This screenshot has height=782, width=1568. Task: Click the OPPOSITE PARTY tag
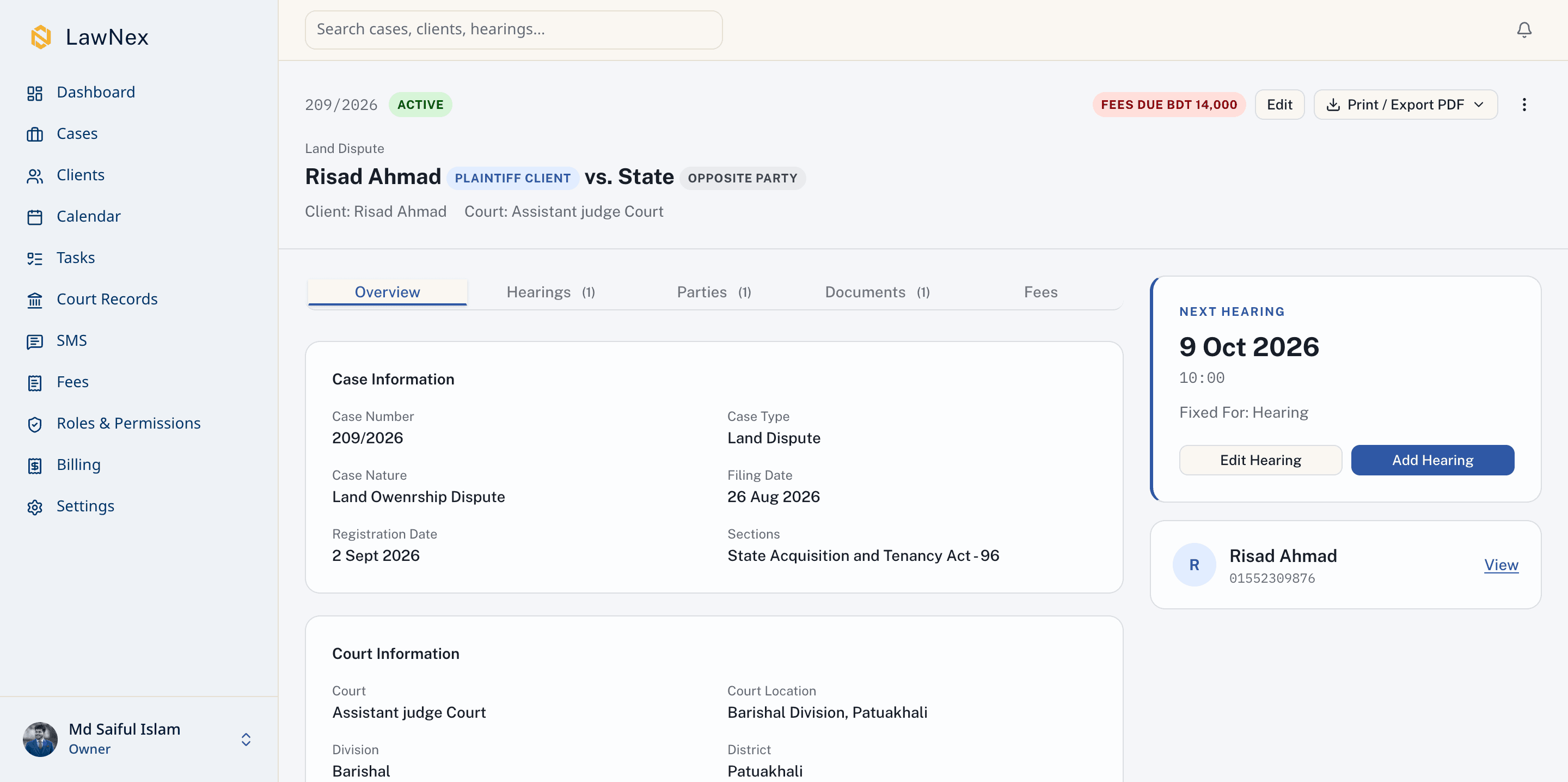742,179
